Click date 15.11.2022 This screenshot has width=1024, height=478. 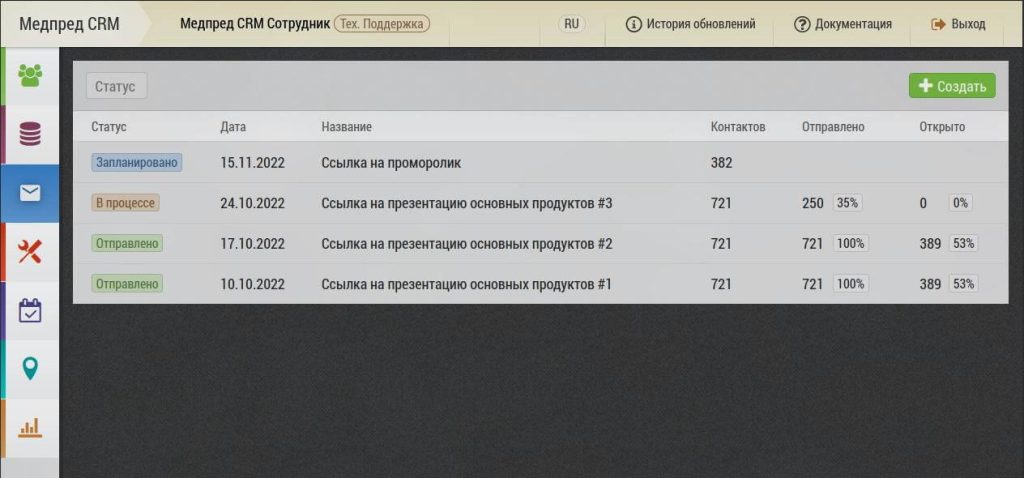253,163
